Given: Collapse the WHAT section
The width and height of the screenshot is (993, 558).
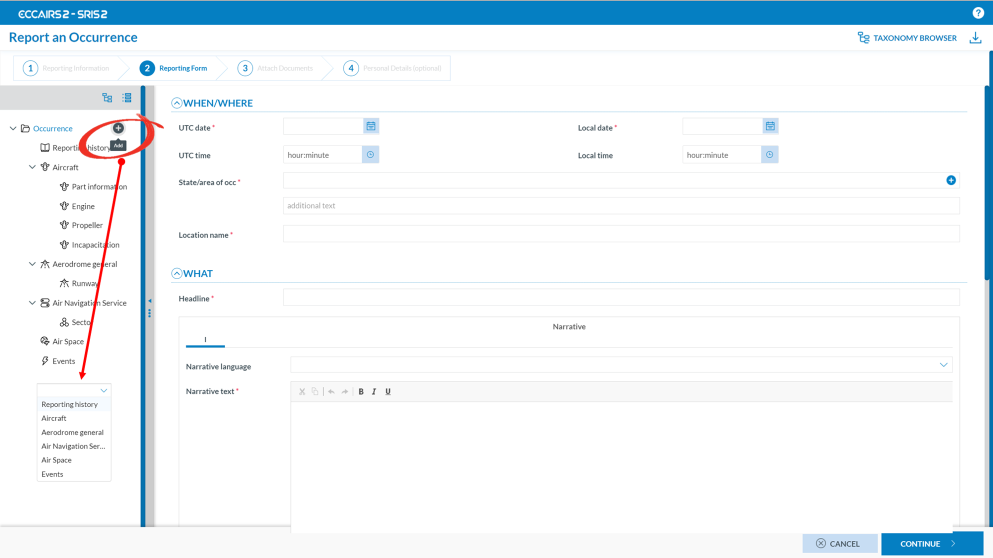Looking at the screenshot, I should pos(177,274).
